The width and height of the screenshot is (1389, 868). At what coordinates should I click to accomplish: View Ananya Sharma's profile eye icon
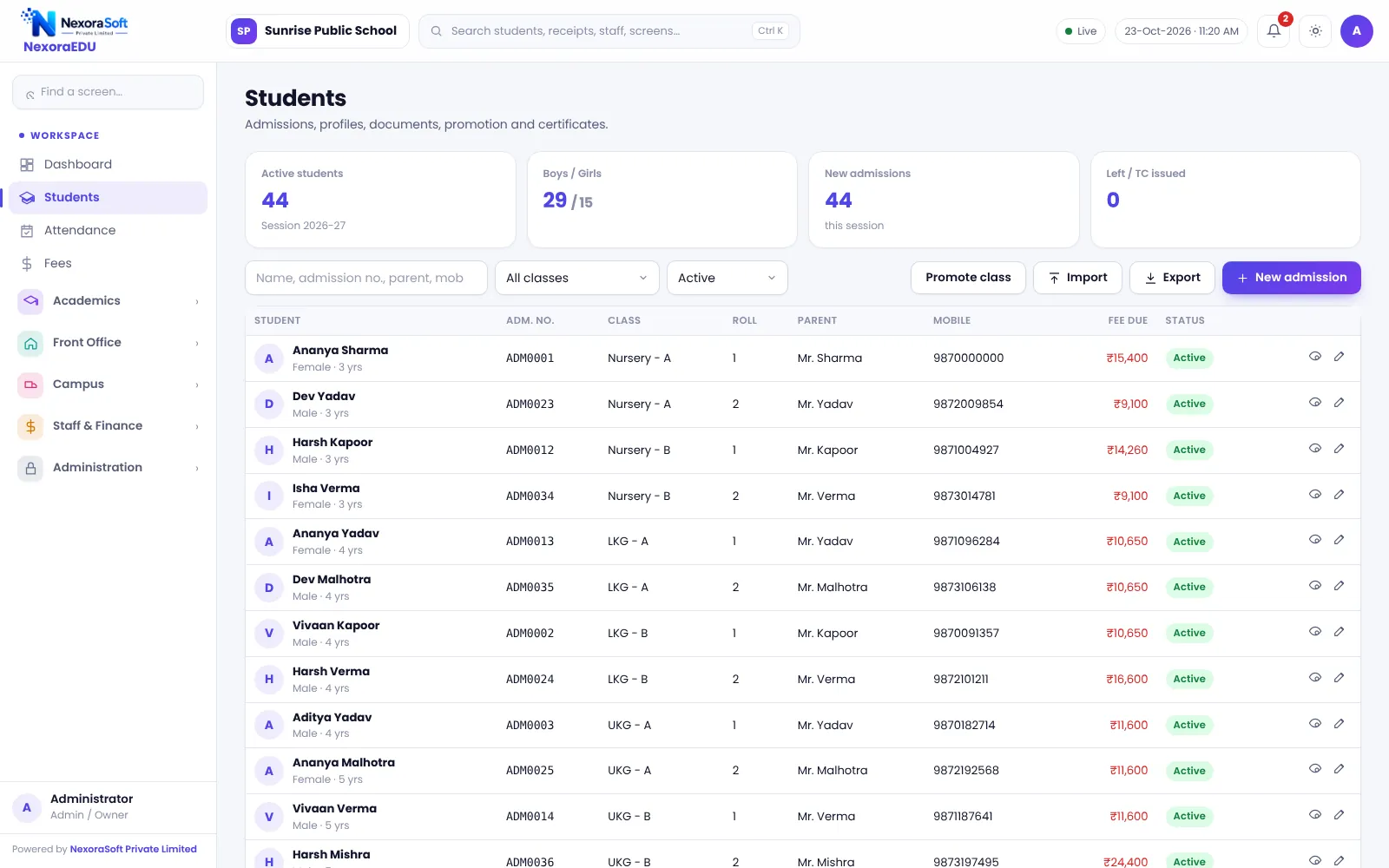point(1315,357)
